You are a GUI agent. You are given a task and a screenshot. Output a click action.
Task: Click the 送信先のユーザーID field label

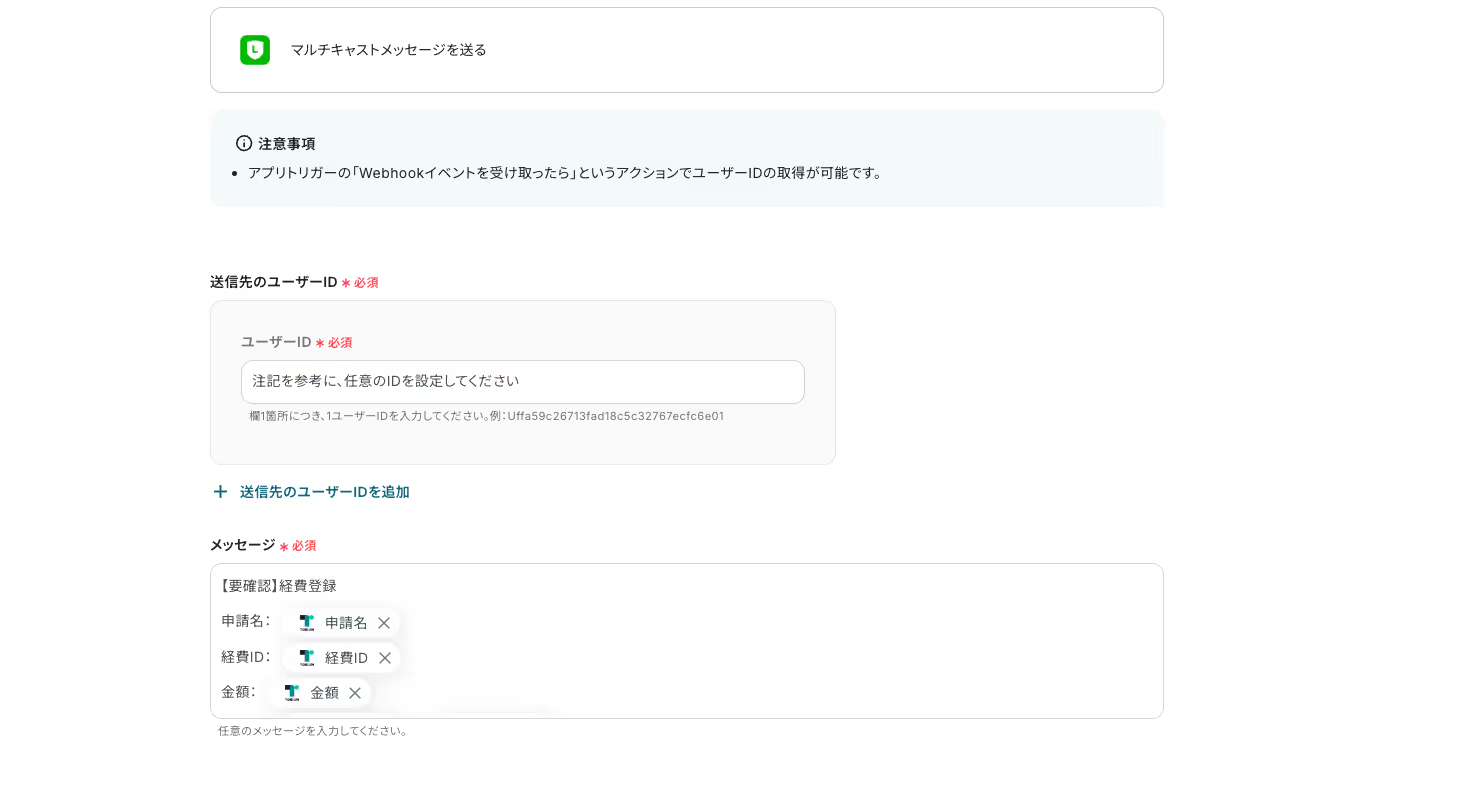click(x=274, y=282)
